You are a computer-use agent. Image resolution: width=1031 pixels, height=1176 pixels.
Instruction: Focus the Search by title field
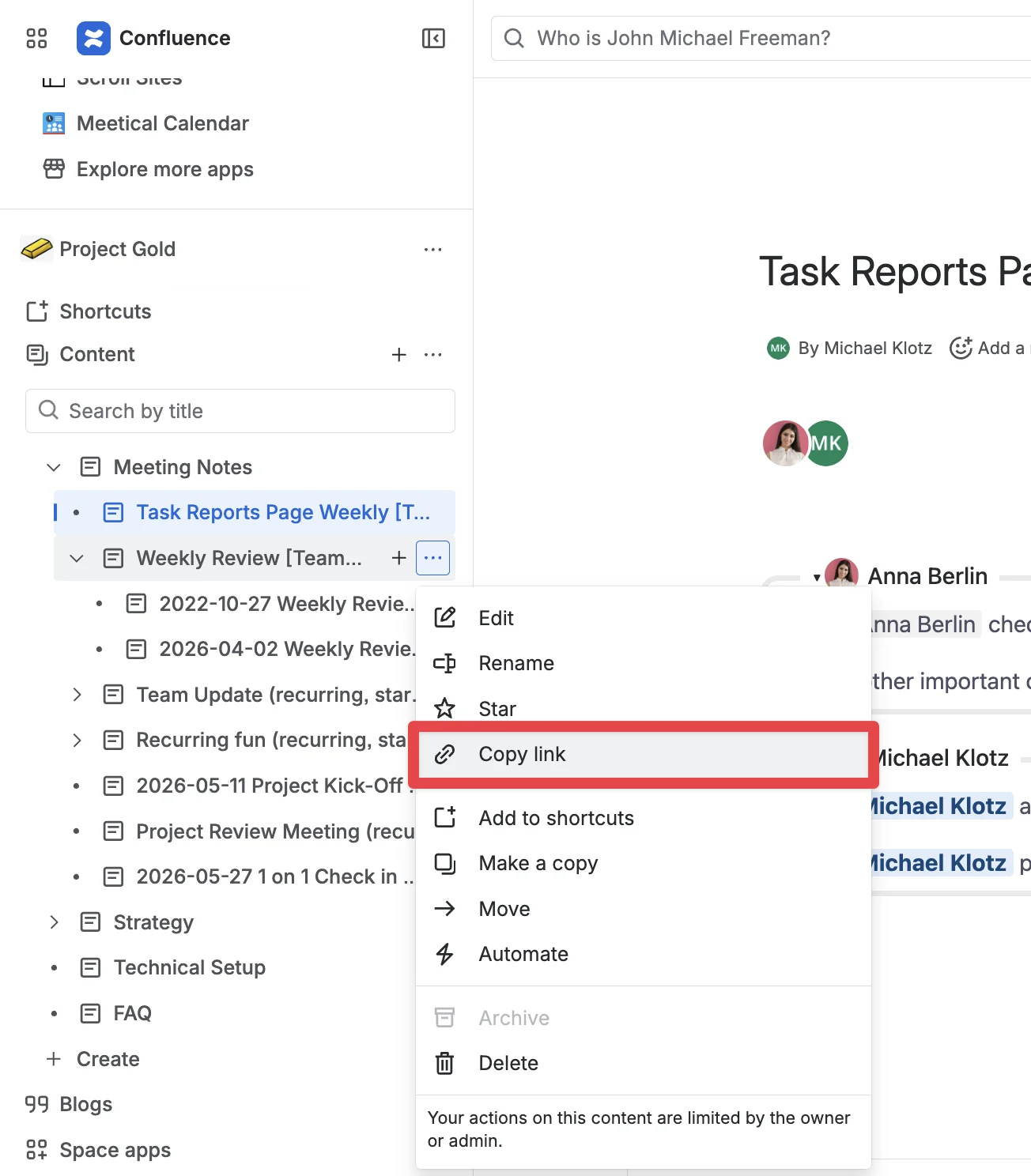pyautogui.click(x=240, y=411)
